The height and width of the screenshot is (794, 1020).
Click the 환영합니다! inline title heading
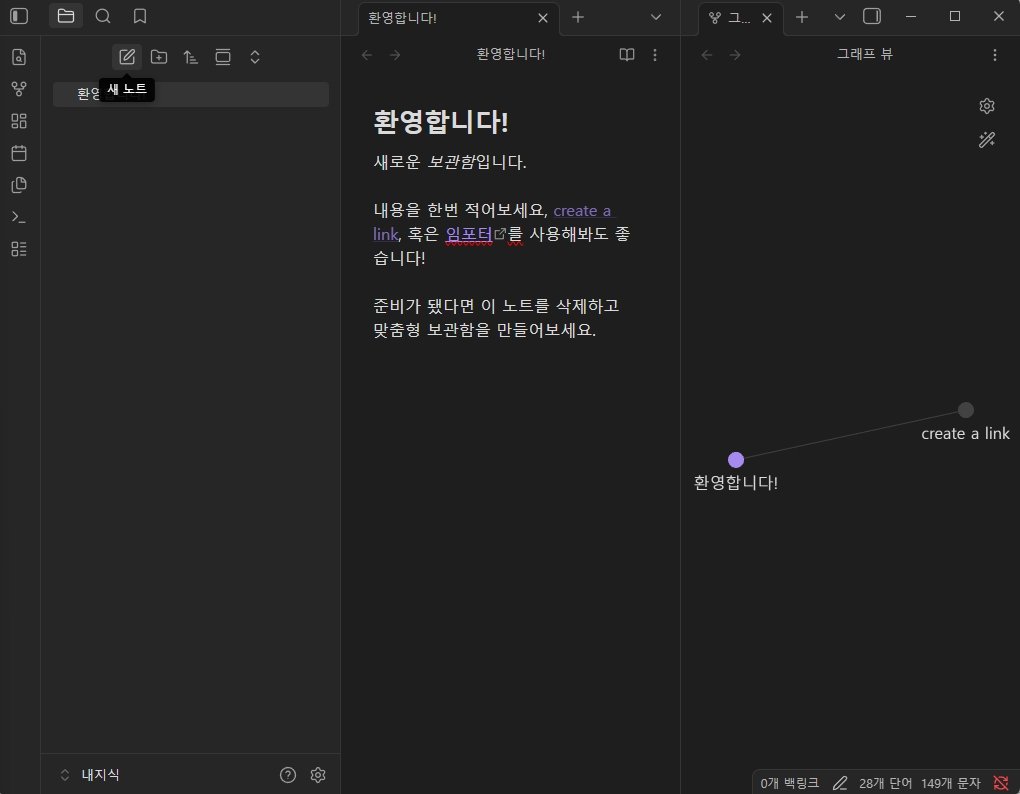point(440,122)
